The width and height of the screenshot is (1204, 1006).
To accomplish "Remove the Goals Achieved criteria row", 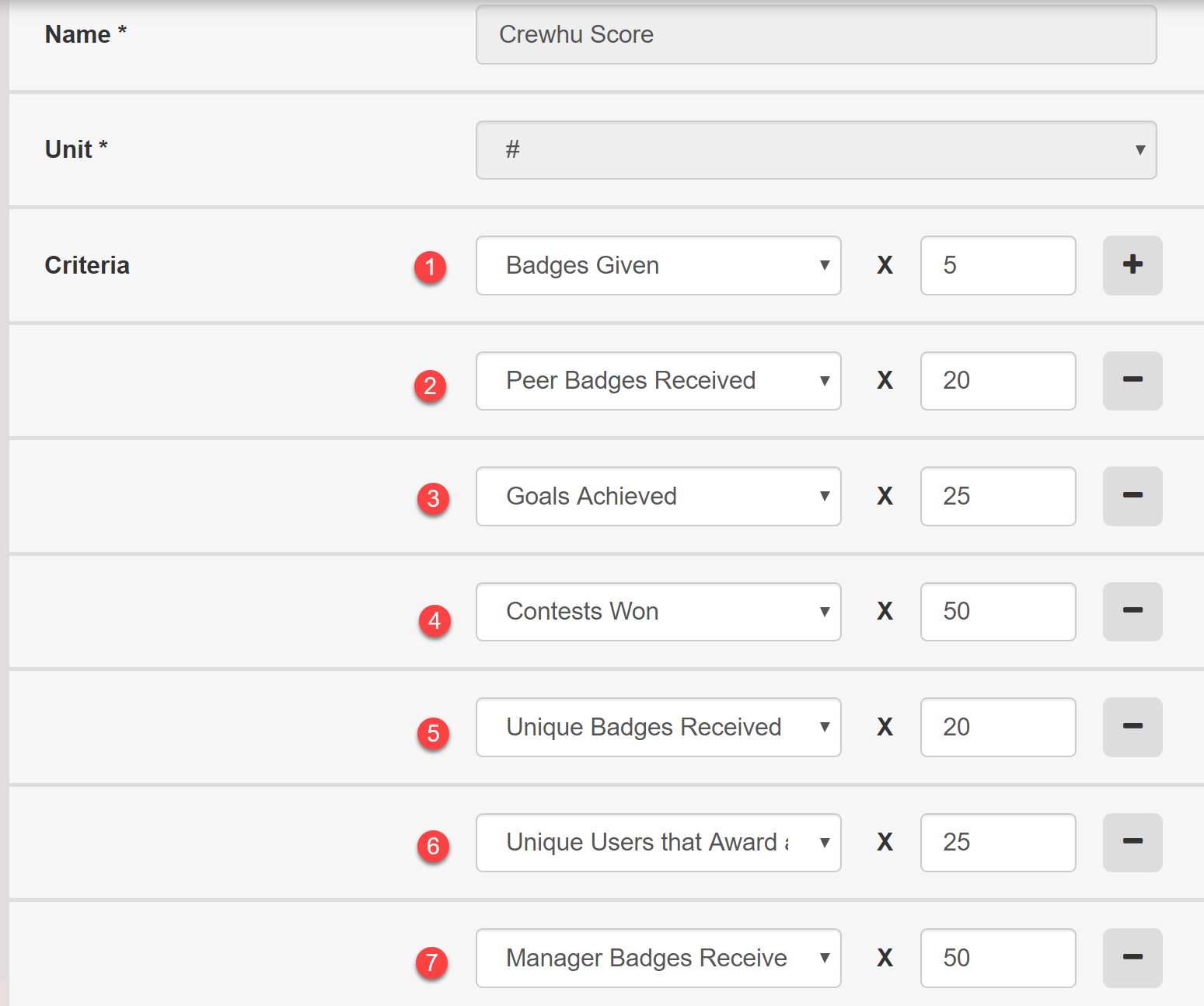I will coord(1132,496).
